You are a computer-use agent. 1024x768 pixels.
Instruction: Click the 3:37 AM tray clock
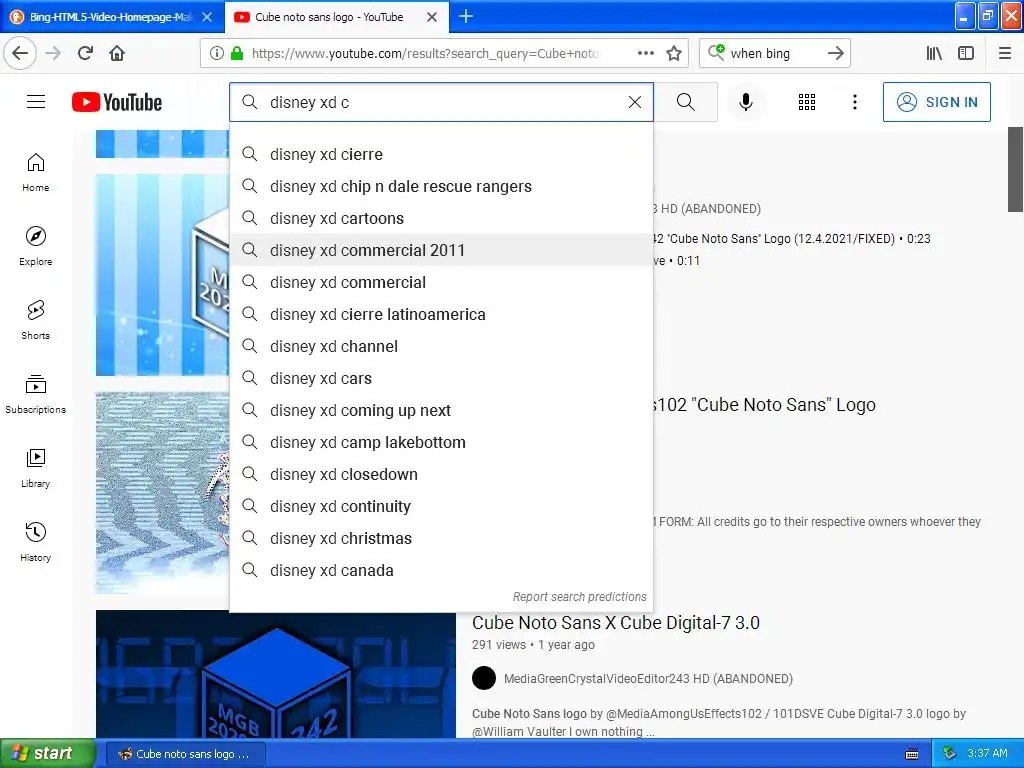[x=987, y=753]
